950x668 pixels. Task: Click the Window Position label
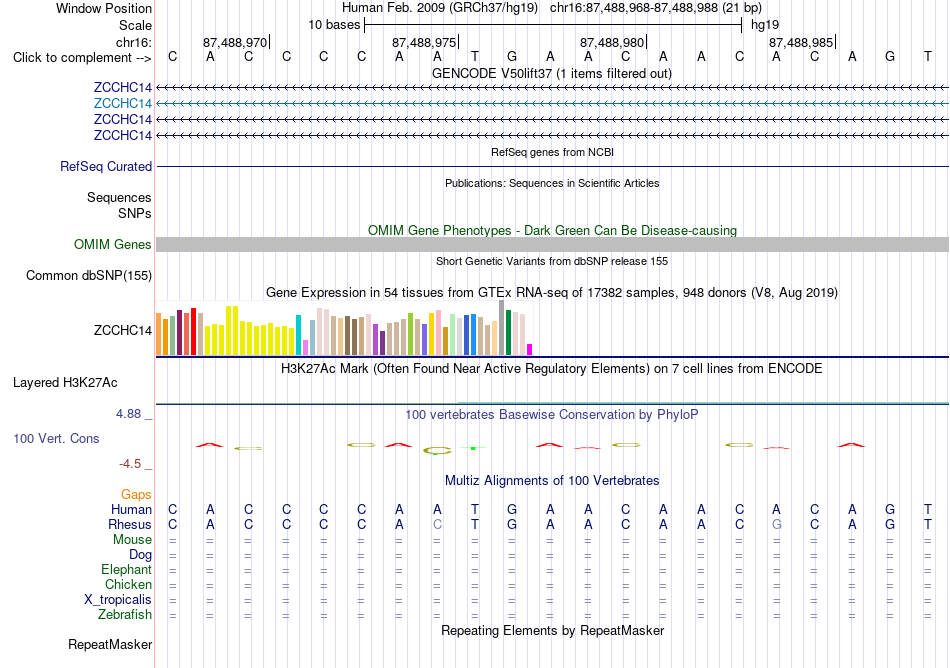104,8
